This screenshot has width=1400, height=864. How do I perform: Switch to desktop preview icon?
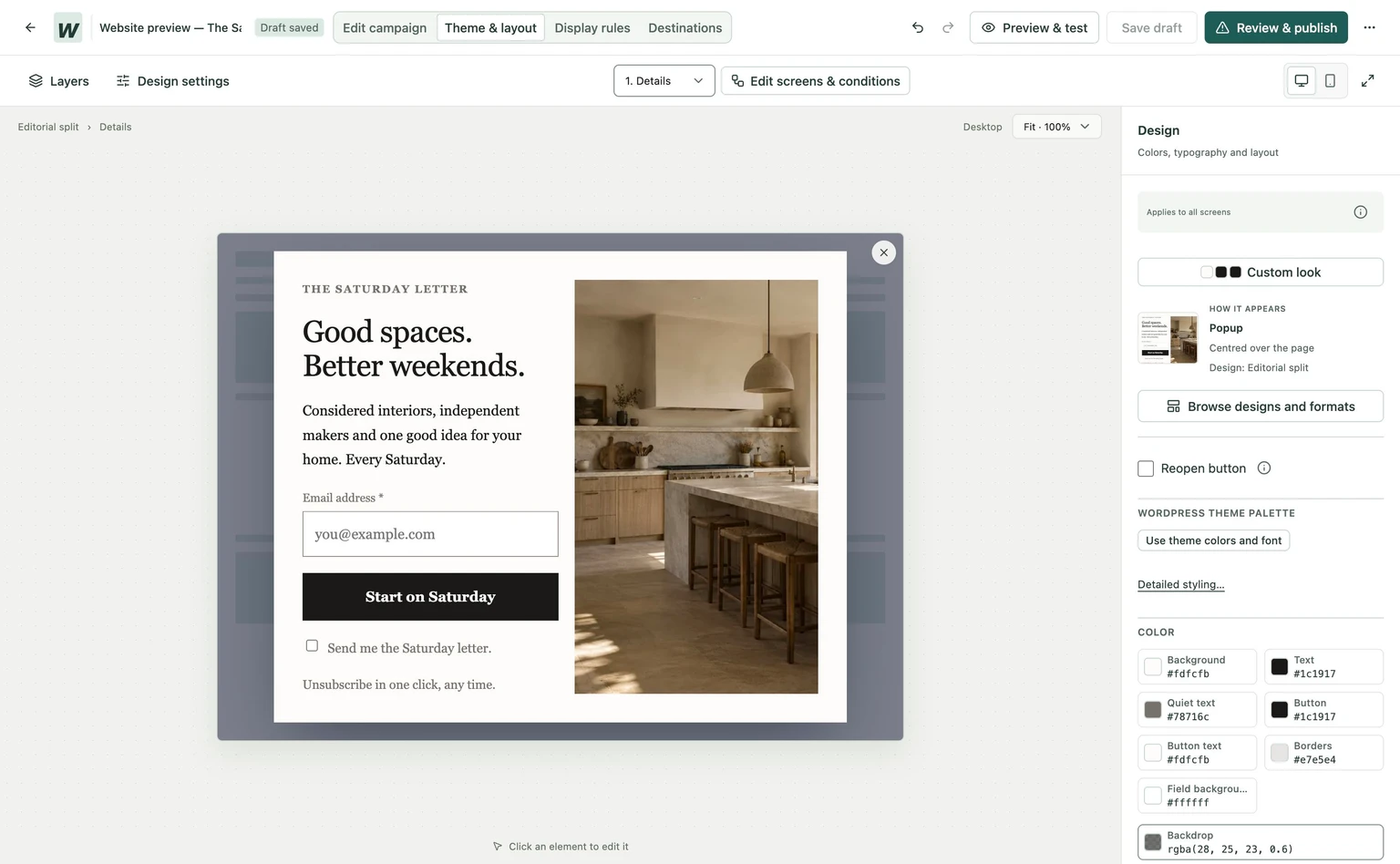1302,80
